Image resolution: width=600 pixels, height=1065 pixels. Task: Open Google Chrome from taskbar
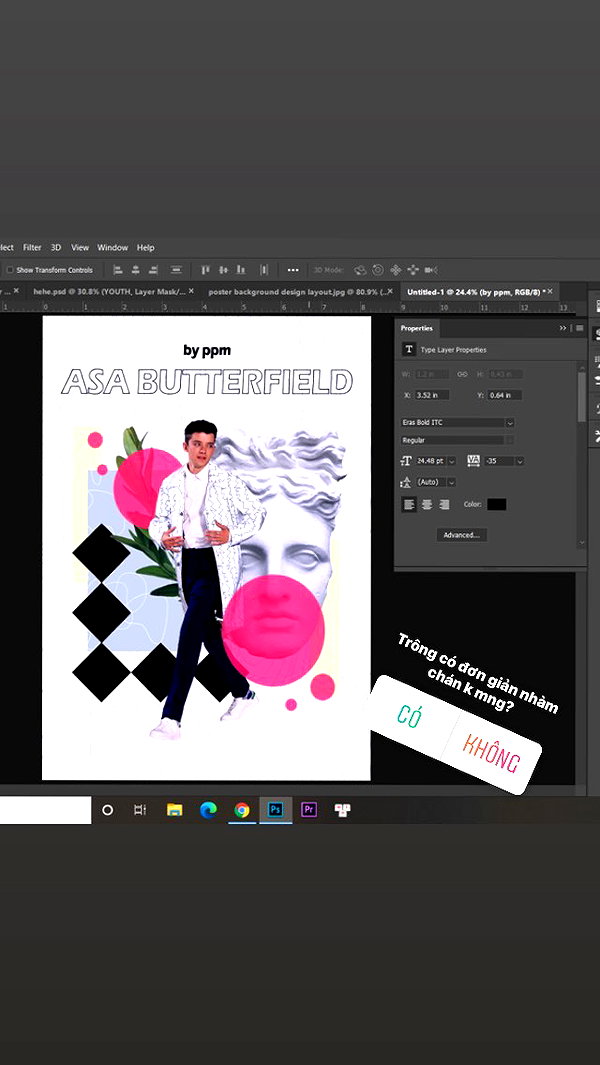(242, 810)
